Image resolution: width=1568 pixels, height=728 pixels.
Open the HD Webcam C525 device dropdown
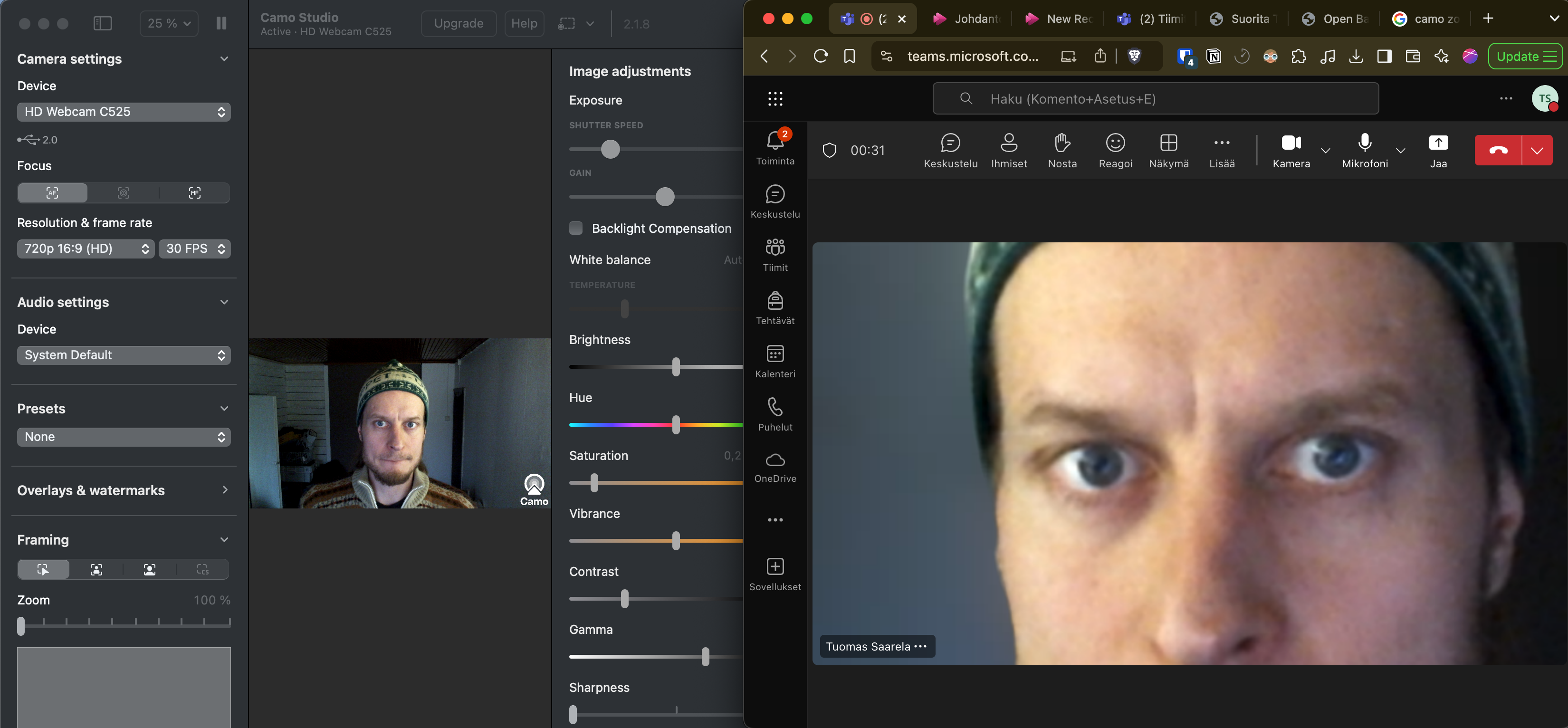click(x=124, y=111)
